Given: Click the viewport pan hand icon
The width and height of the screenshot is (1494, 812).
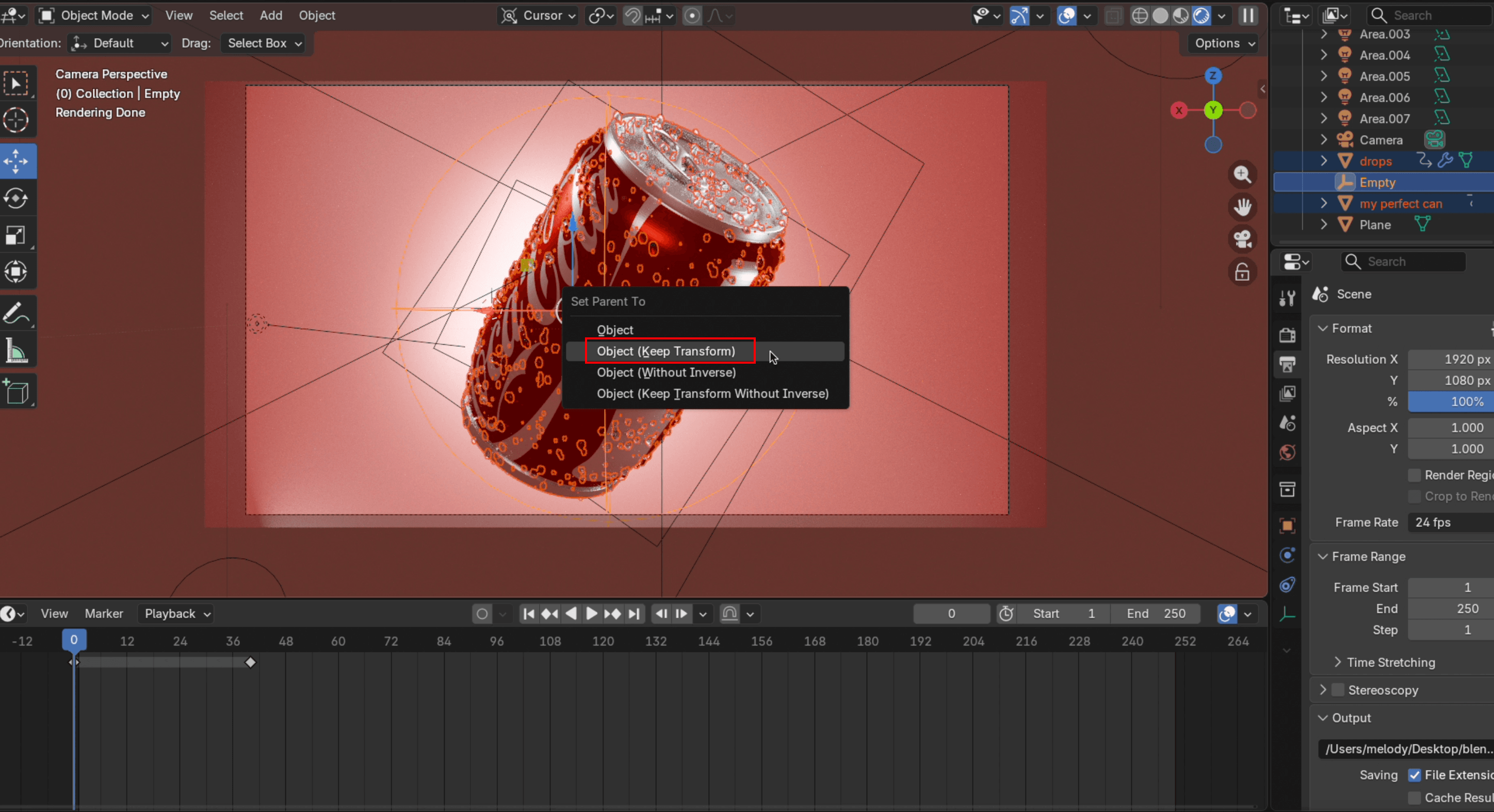Looking at the screenshot, I should (1242, 207).
